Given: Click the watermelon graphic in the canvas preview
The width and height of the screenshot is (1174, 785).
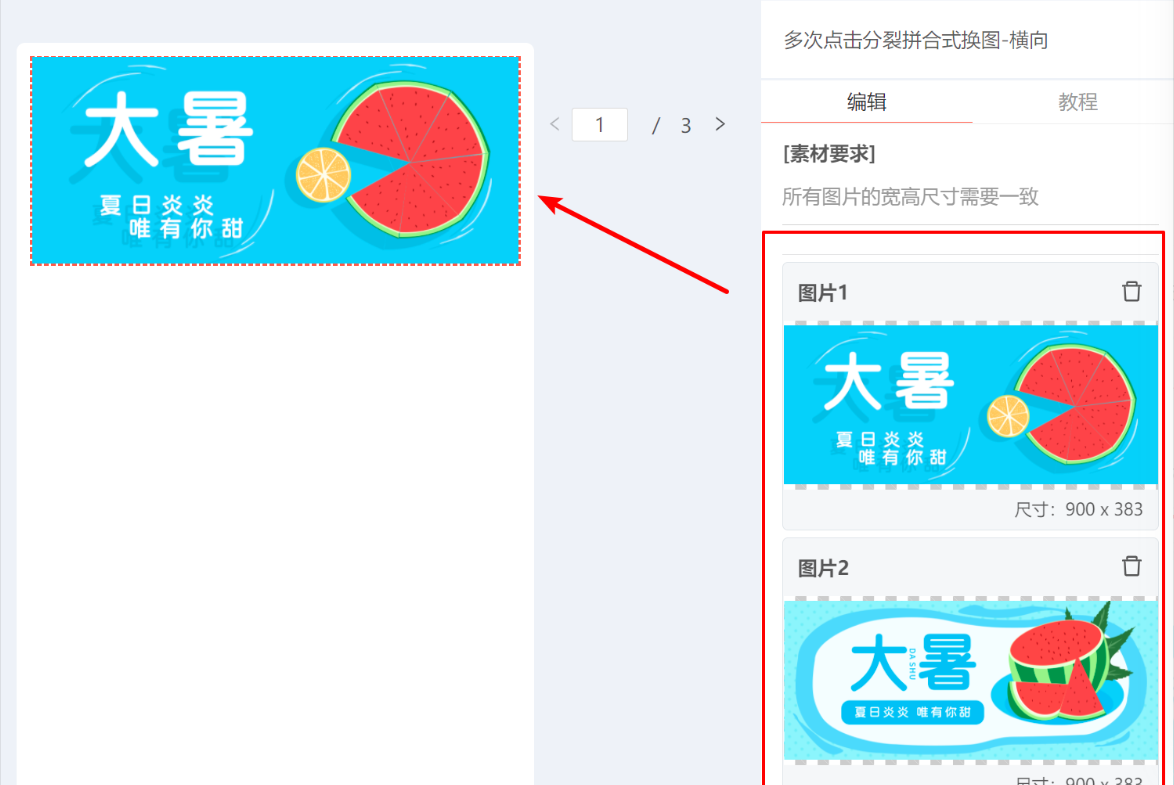Looking at the screenshot, I should click(x=410, y=159).
